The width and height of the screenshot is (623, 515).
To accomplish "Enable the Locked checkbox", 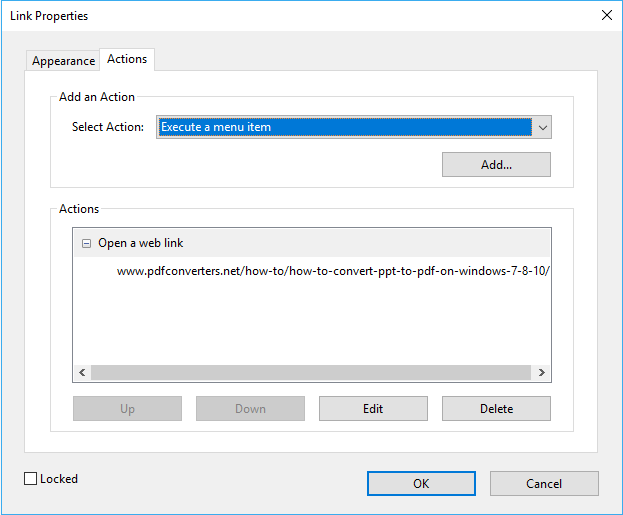I will point(31,478).
